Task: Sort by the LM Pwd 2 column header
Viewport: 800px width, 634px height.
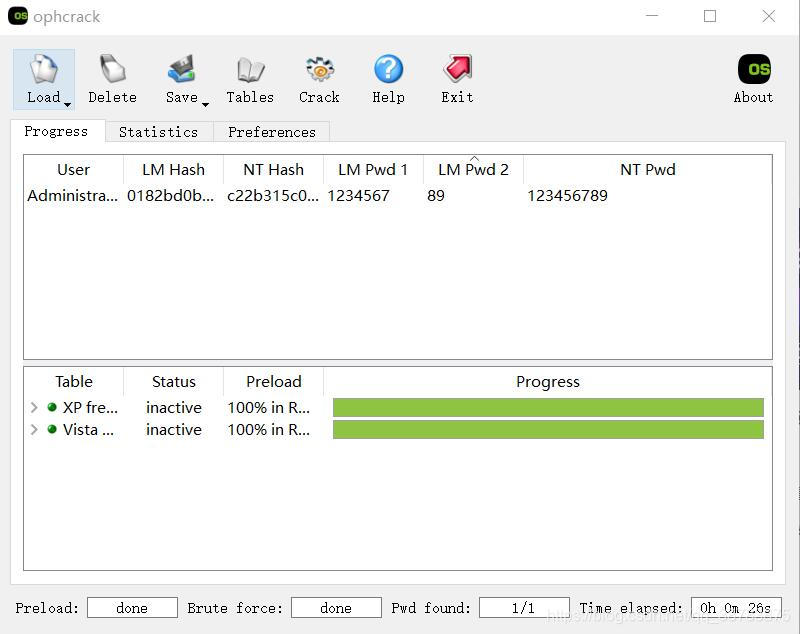Action: point(473,169)
